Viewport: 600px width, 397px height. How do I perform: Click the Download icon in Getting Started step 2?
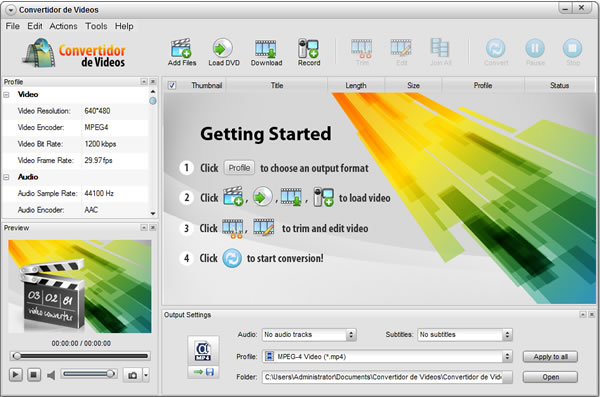point(291,197)
